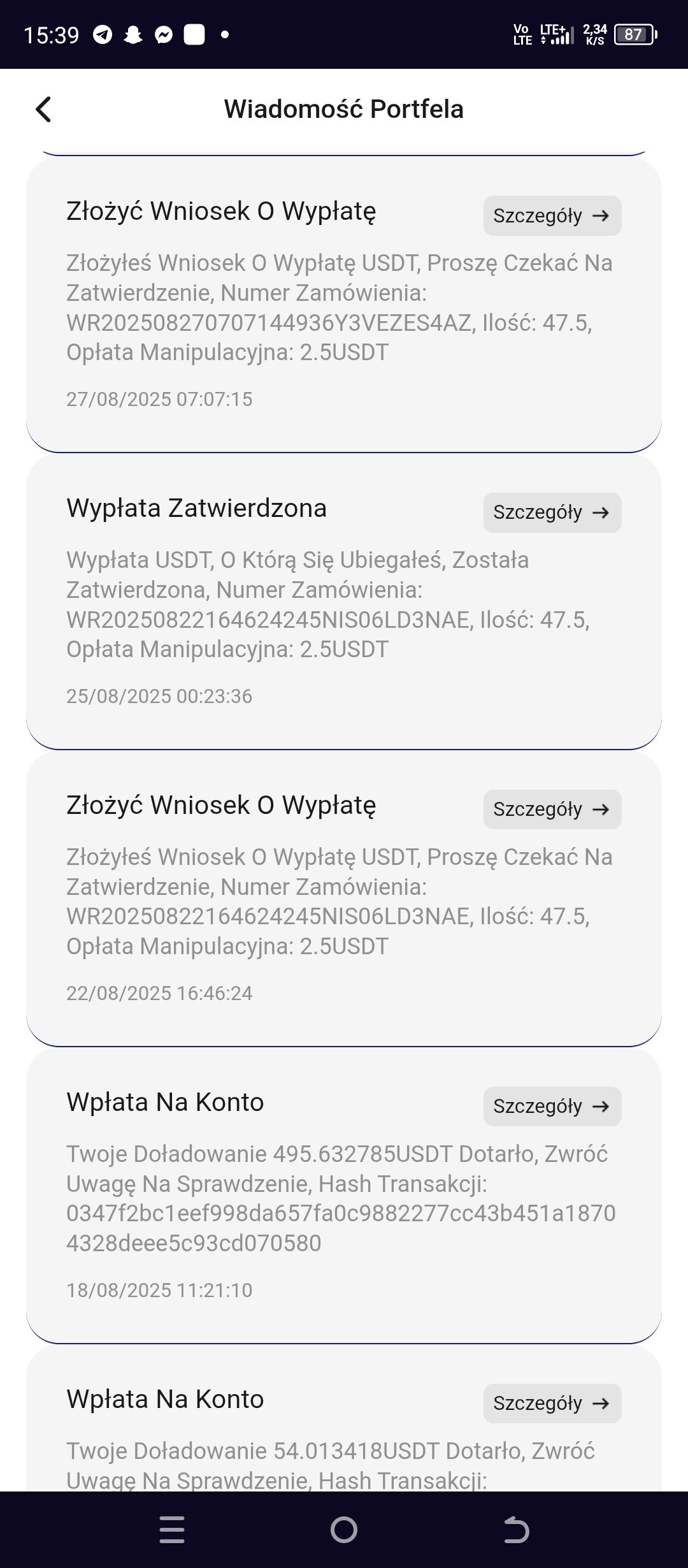Screen dimensions: 688x1568
Task: Tap the Wiadomość Portfela page title
Action: [343, 109]
